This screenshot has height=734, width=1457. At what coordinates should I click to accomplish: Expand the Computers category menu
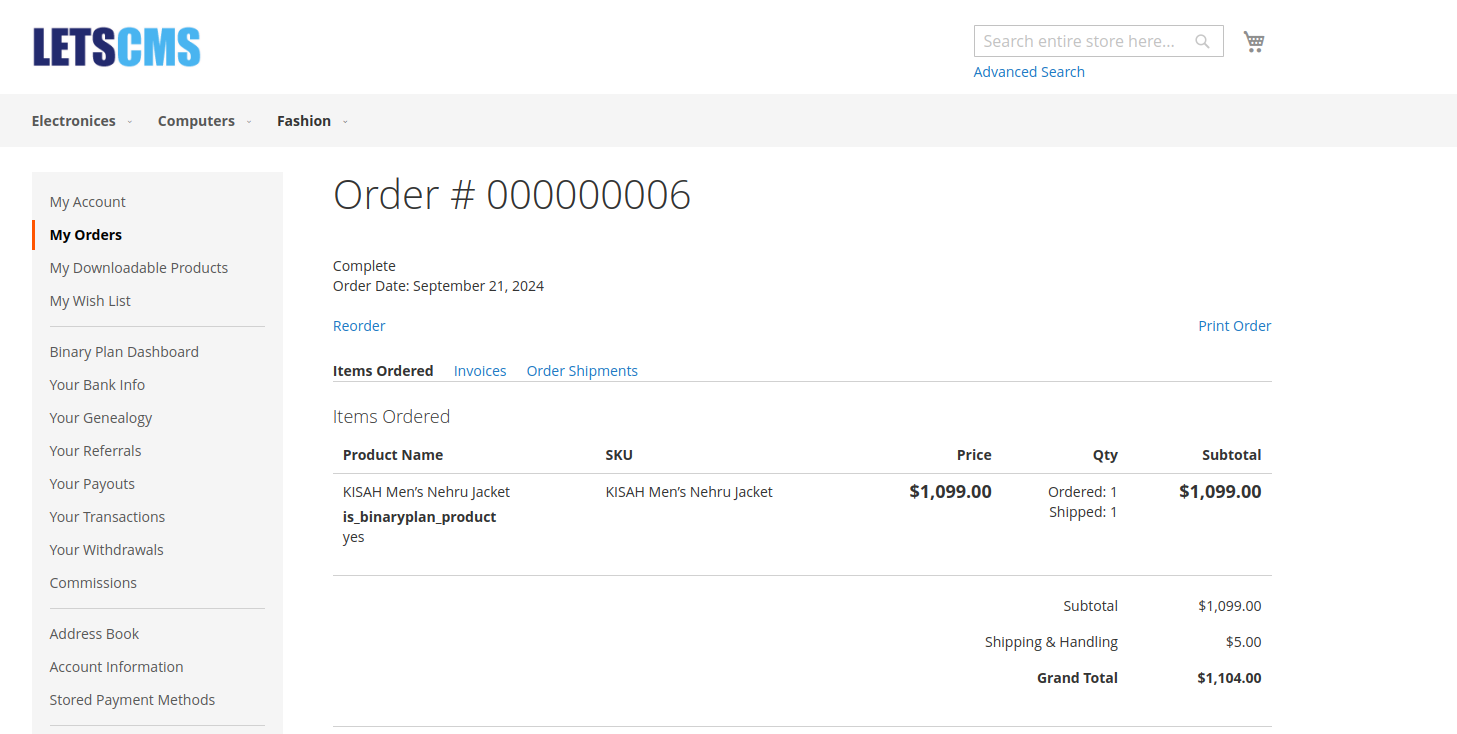(196, 120)
